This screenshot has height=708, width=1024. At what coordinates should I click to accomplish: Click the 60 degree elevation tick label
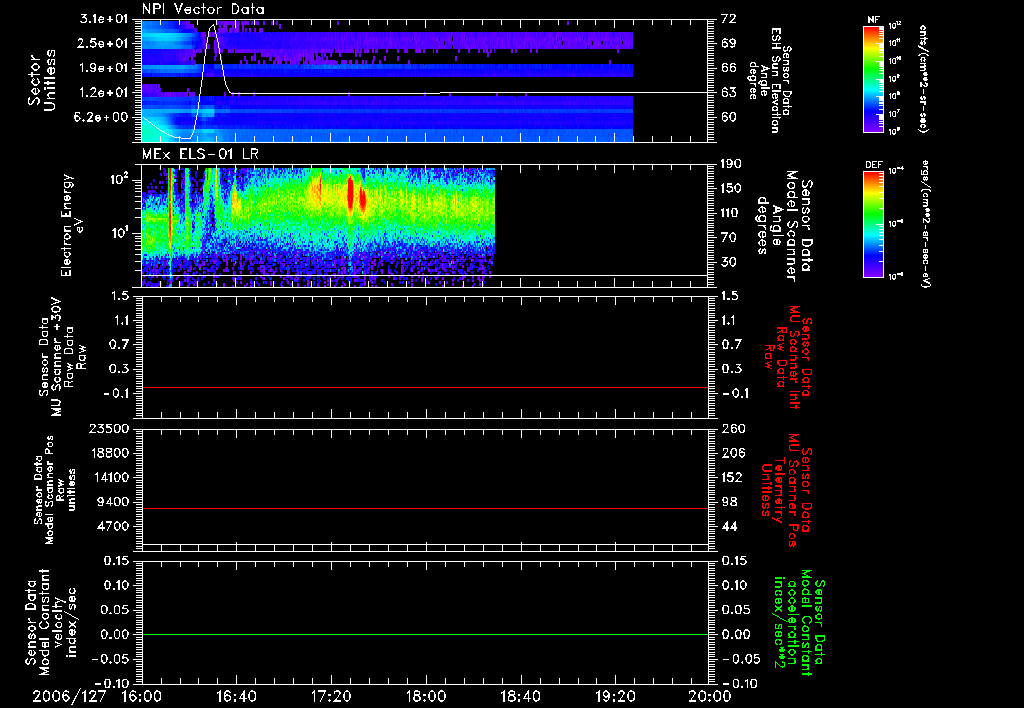coord(728,117)
